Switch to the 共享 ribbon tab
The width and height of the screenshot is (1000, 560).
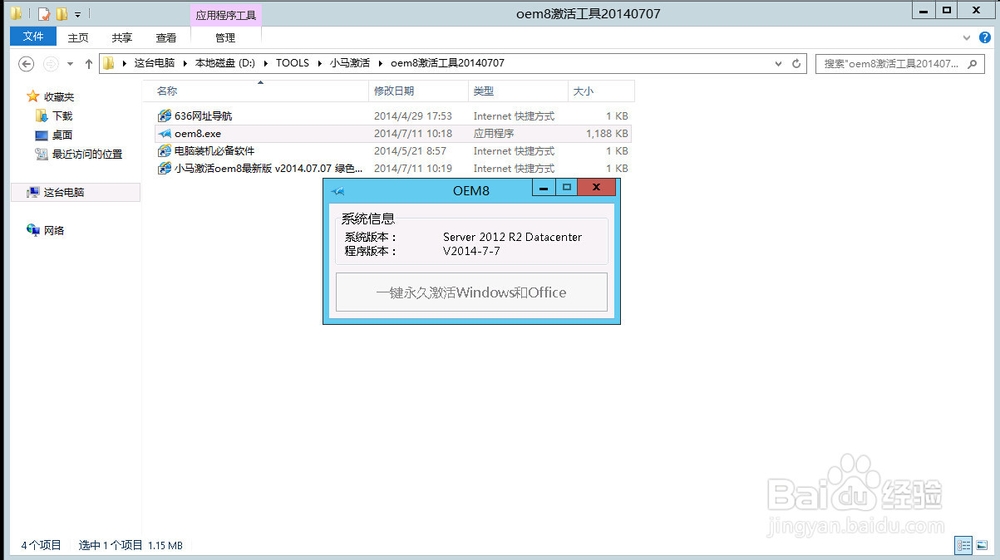coord(122,38)
